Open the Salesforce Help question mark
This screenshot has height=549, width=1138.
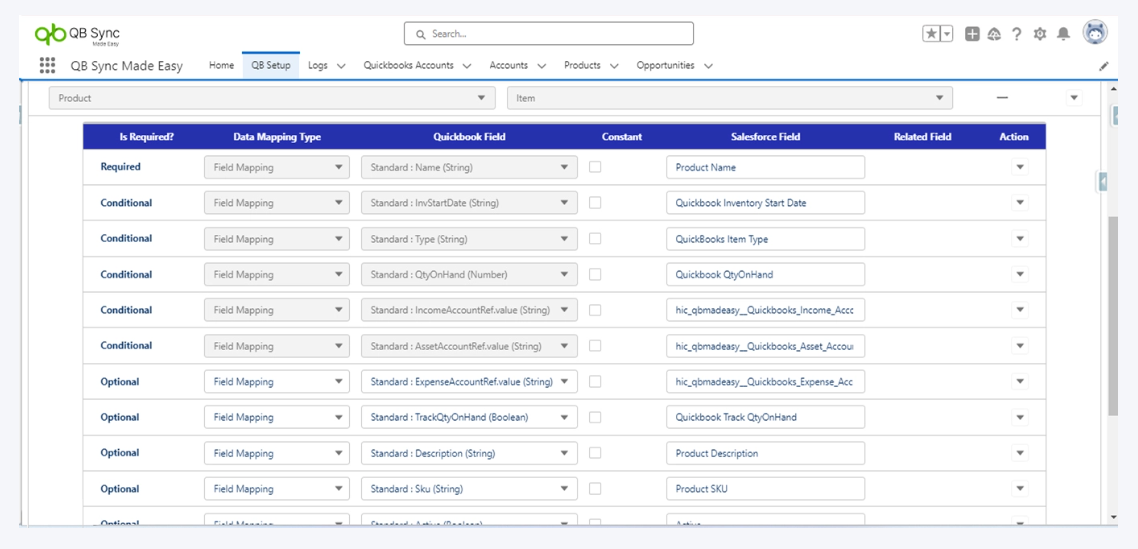click(x=1017, y=34)
